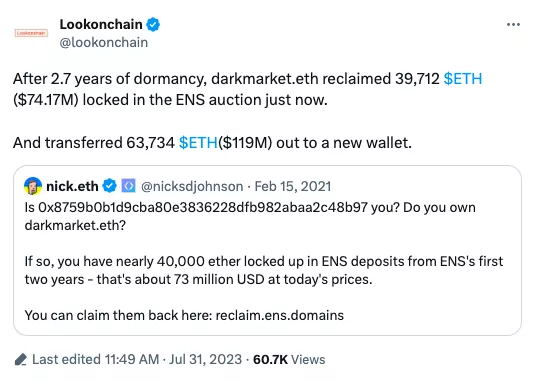Click the wallet address text 0x8759b0b1d9...
This screenshot has width=535, height=382.
click(203, 207)
